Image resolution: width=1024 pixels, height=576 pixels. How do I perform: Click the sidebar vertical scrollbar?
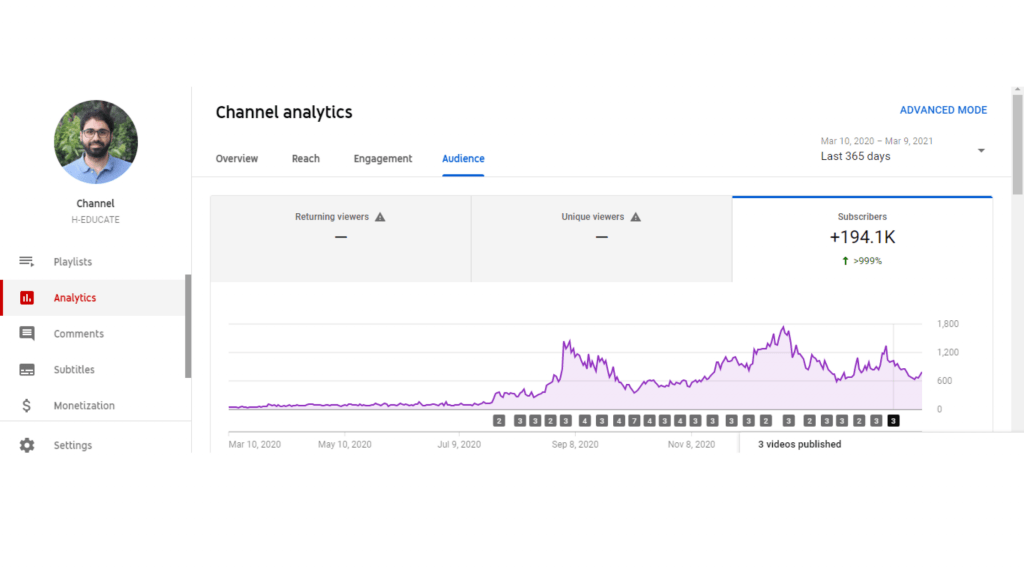pos(188,326)
